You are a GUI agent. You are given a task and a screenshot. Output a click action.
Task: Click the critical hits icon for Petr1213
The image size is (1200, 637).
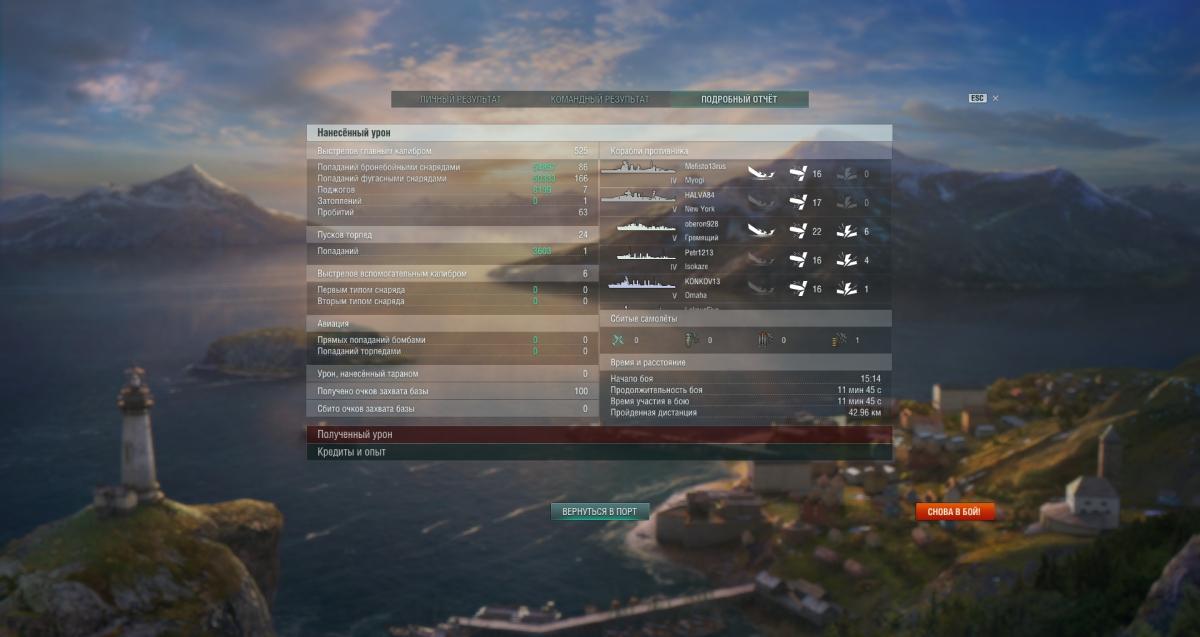point(846,260)
